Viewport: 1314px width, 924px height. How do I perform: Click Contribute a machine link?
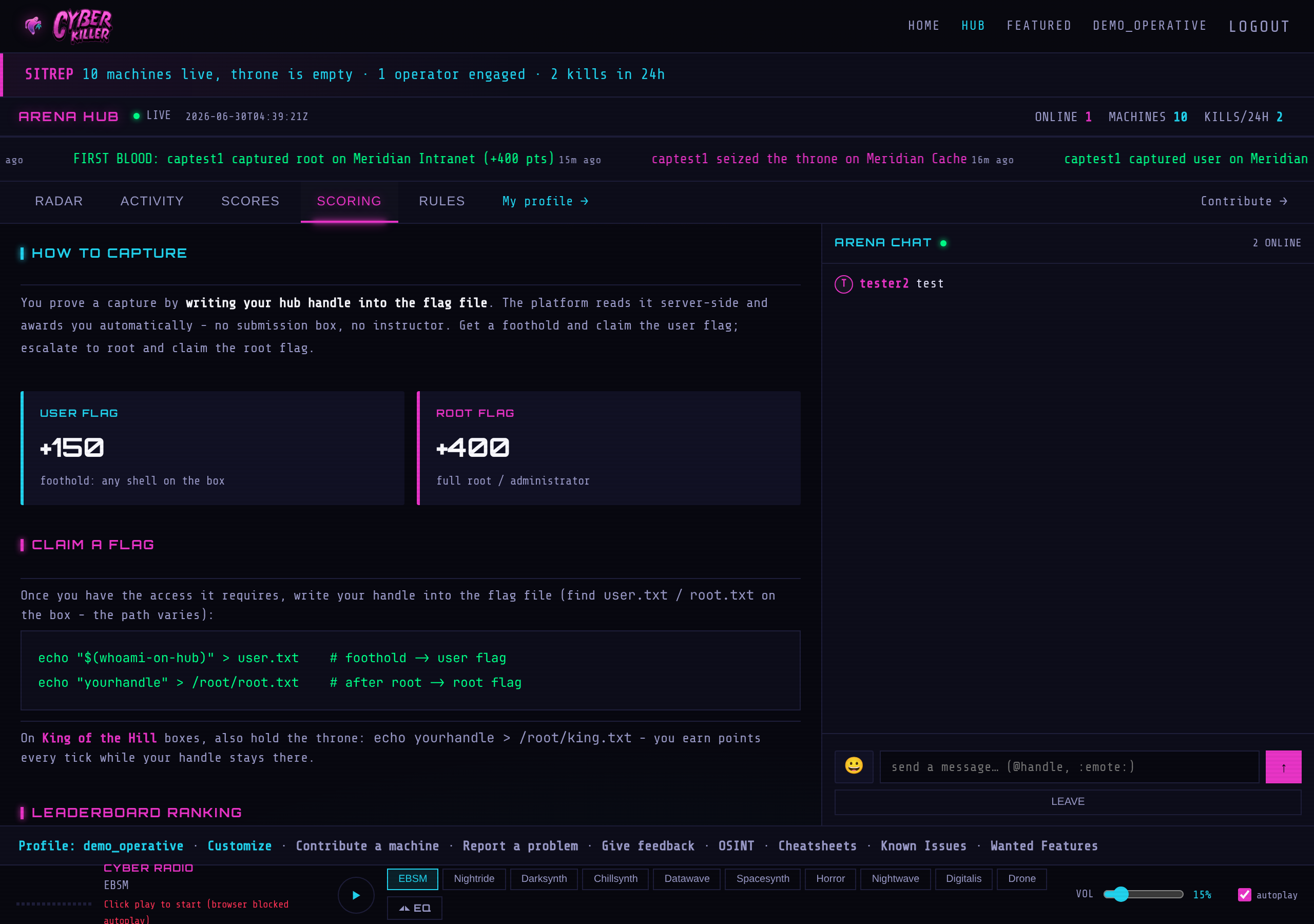(368, 846)
